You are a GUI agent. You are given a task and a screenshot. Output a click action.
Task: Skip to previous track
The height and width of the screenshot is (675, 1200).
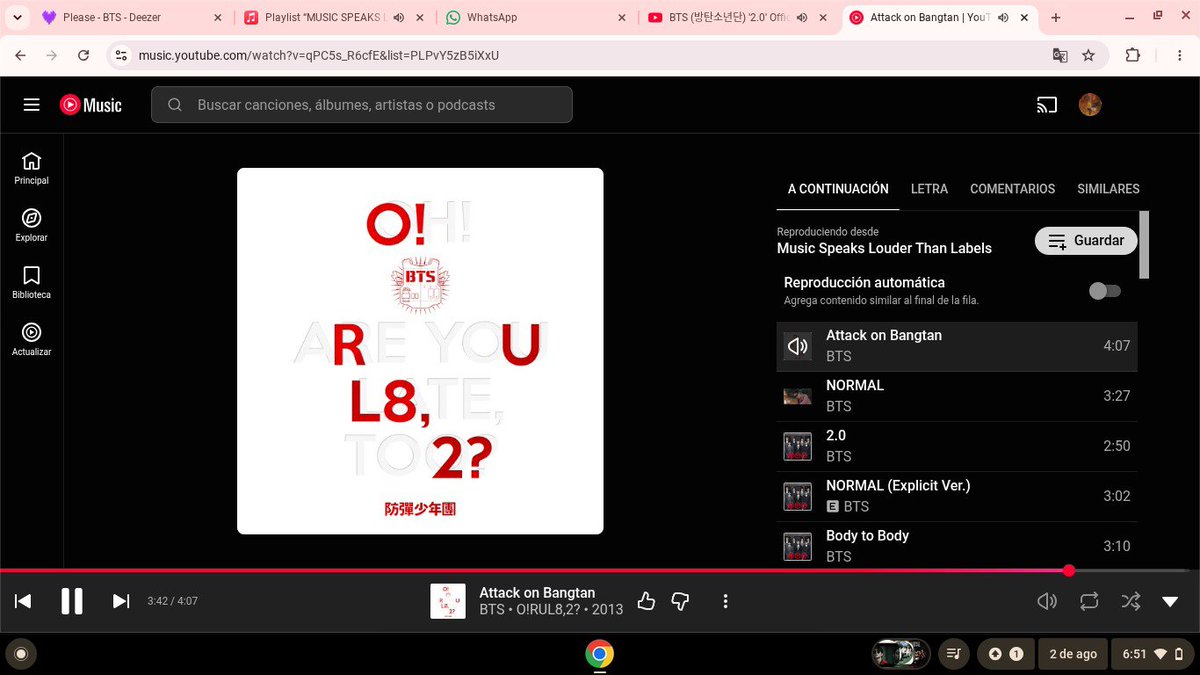pos(23,601)
